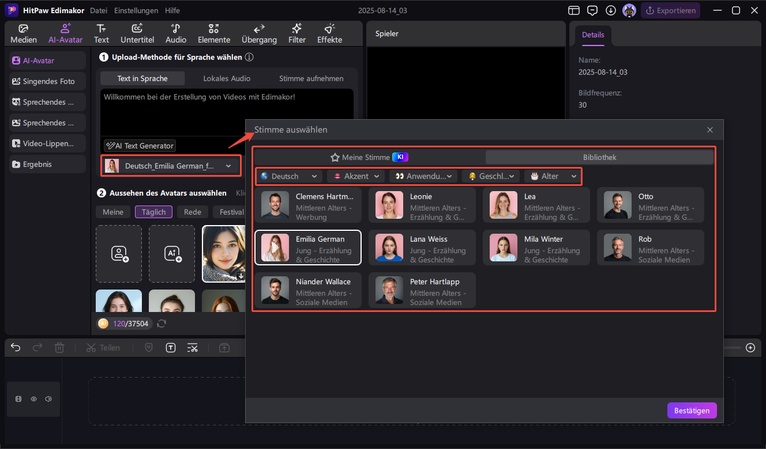Select the Meine avatar category

coord(113,212)
